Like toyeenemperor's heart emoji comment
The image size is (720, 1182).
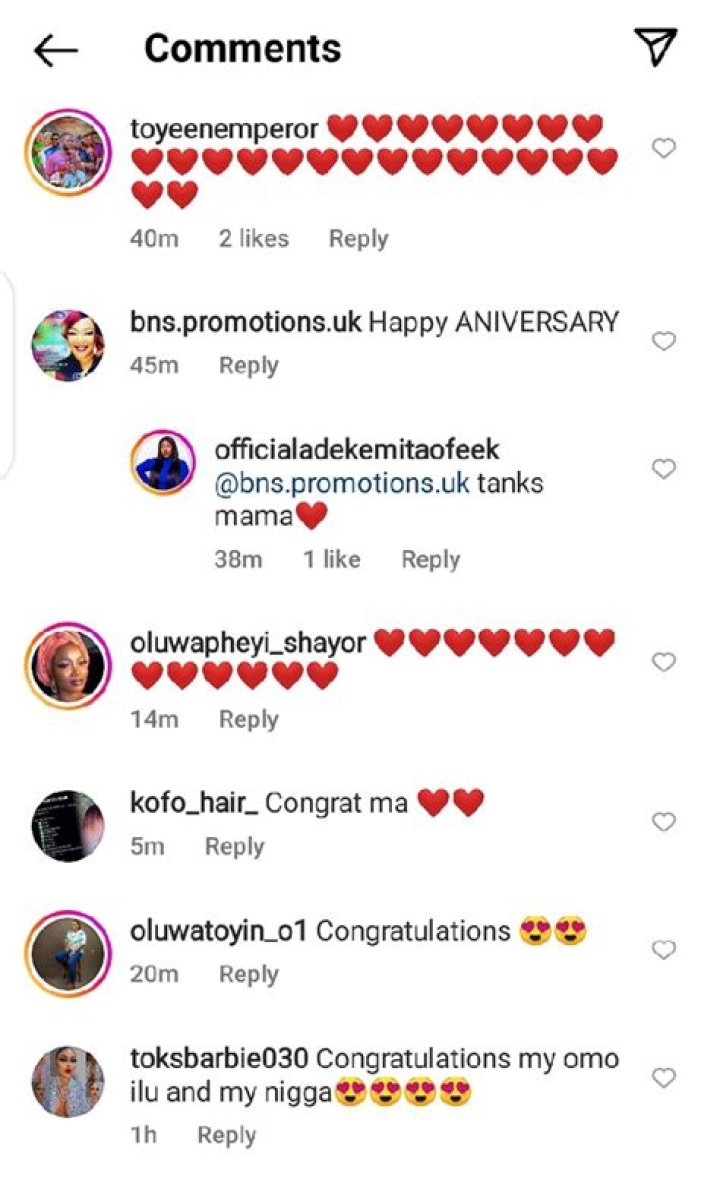pos(663,149)
